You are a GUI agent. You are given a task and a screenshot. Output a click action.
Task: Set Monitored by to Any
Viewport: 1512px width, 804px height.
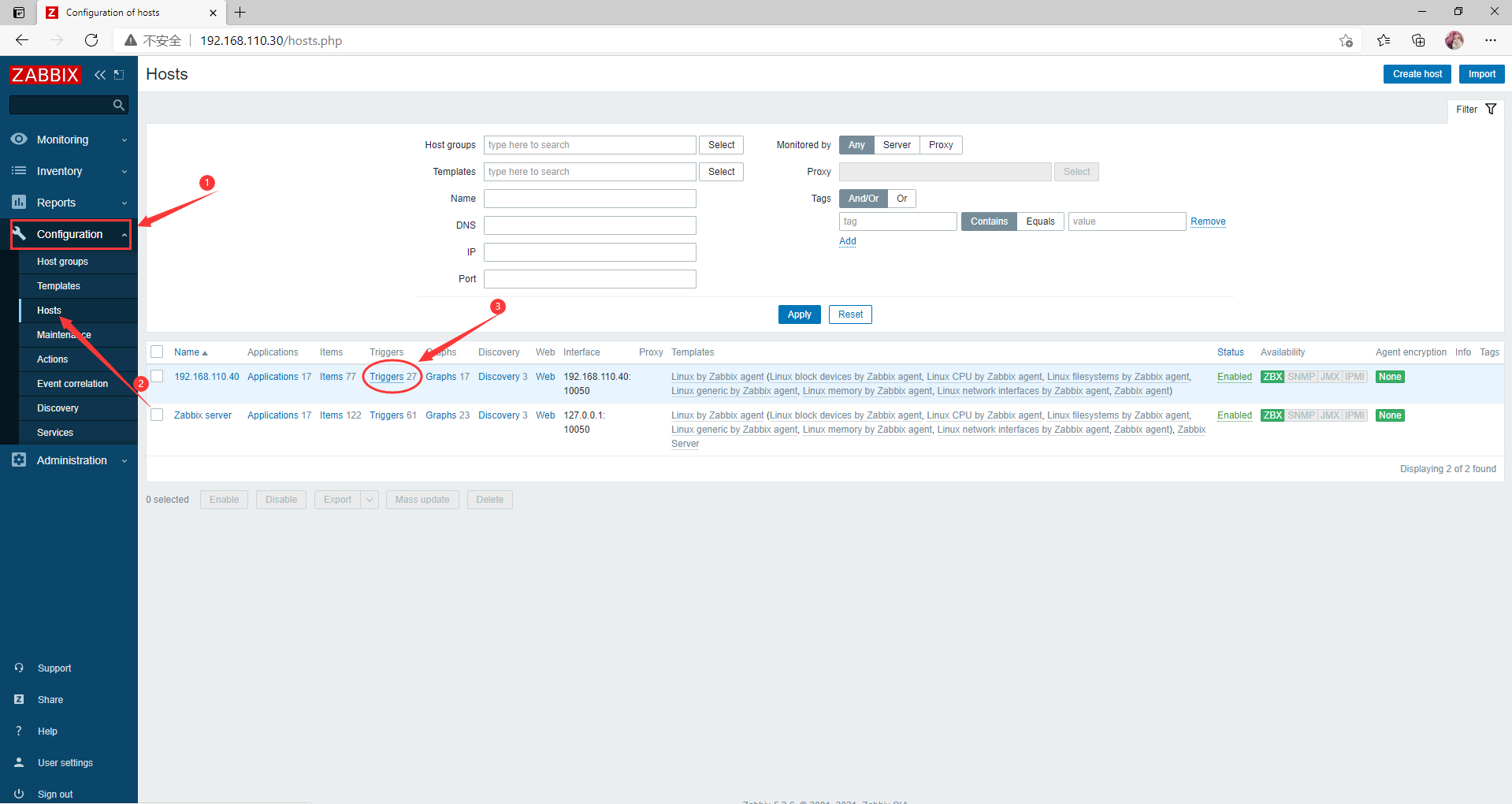click(x=856, y=145)
